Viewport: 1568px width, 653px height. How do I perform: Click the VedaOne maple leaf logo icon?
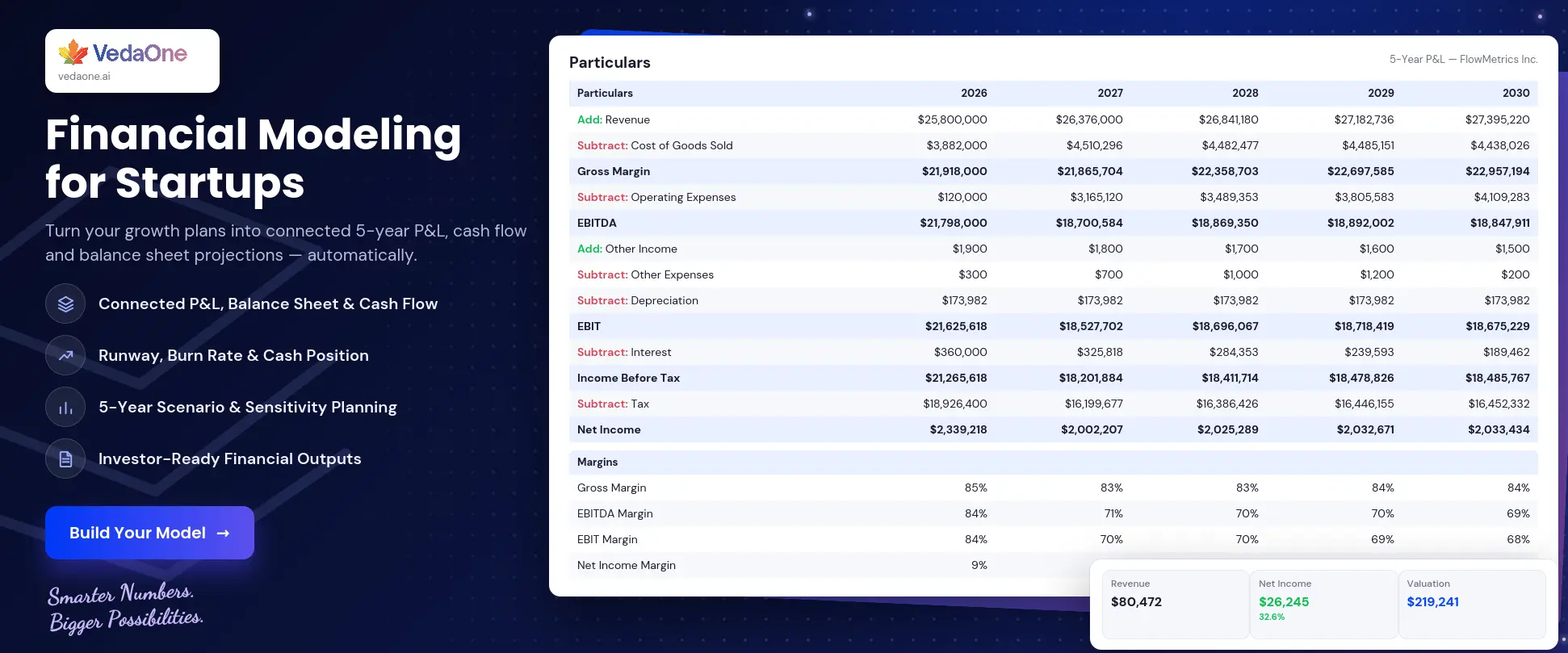73,52
